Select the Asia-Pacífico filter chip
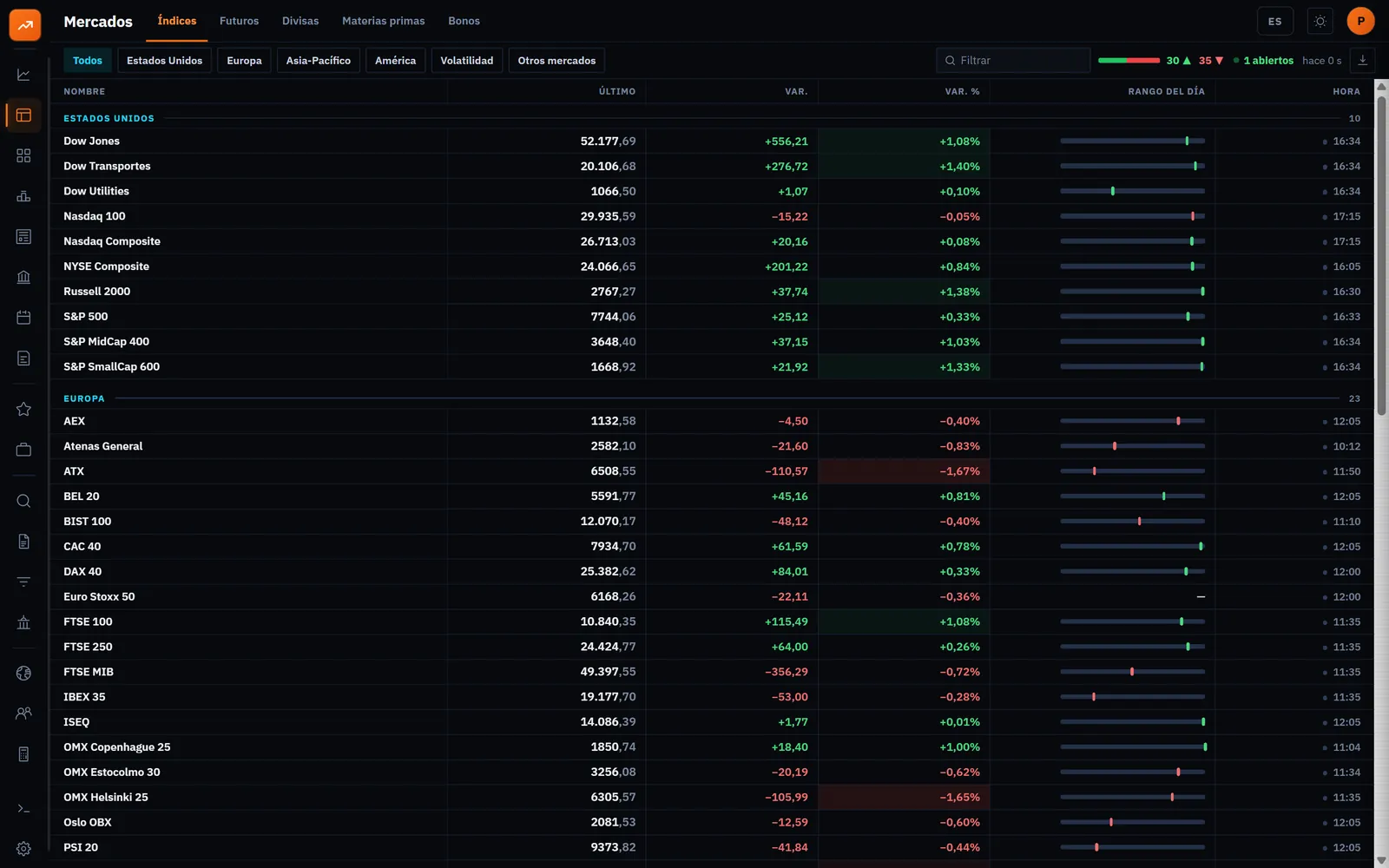The height and width of the screenshot is (868, 1389). [x=319, y=61]
